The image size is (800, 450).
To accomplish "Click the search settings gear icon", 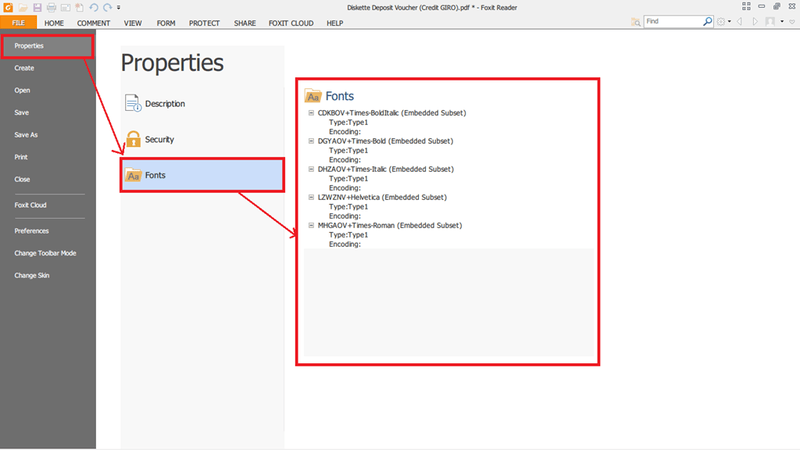I will (x=721, y=21).
